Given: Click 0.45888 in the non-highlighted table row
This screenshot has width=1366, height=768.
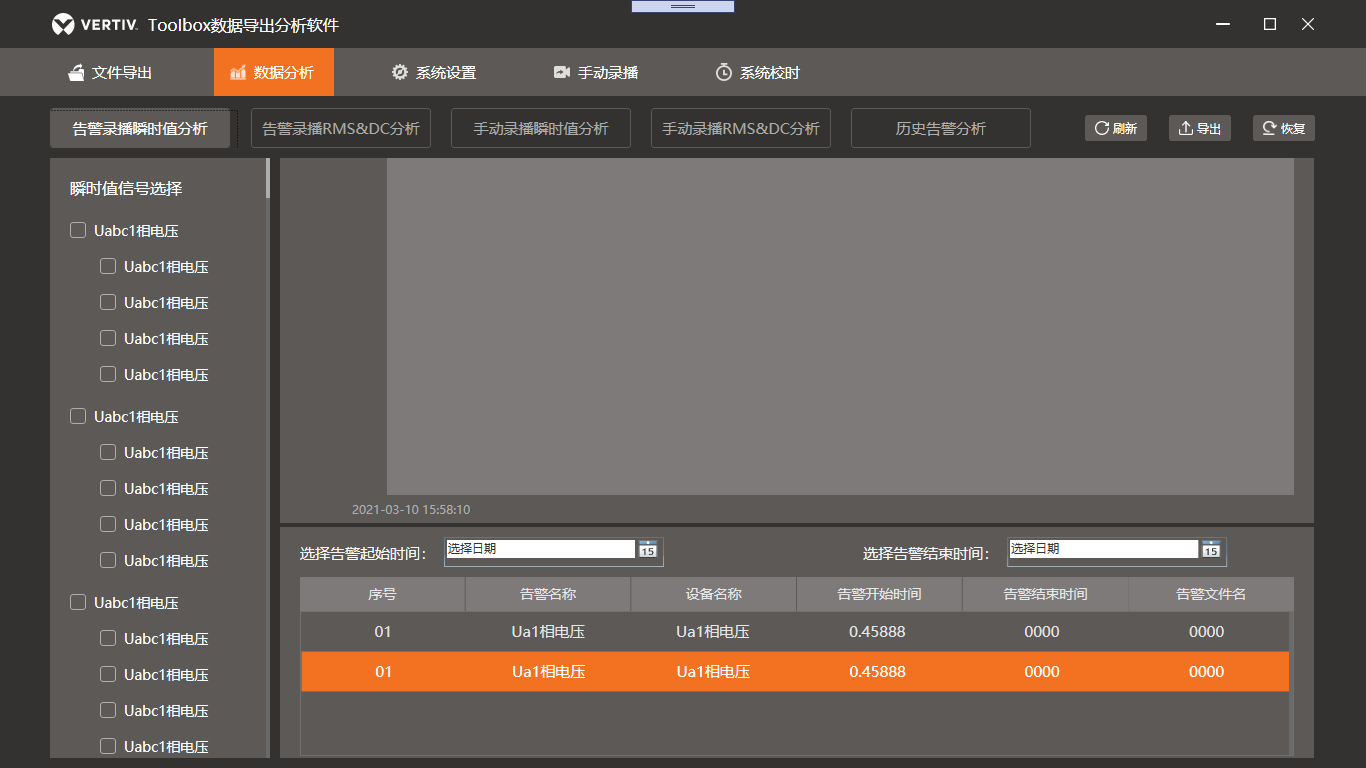Looking at the screenshot, I should (x=877, y=632).
